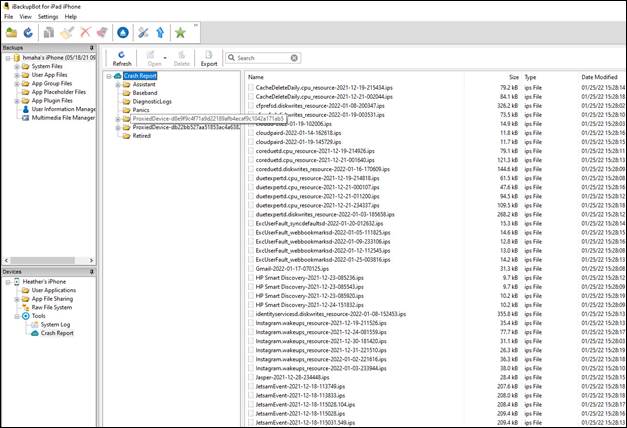Sort files by Date Modified column header

(x=599, y=76)
